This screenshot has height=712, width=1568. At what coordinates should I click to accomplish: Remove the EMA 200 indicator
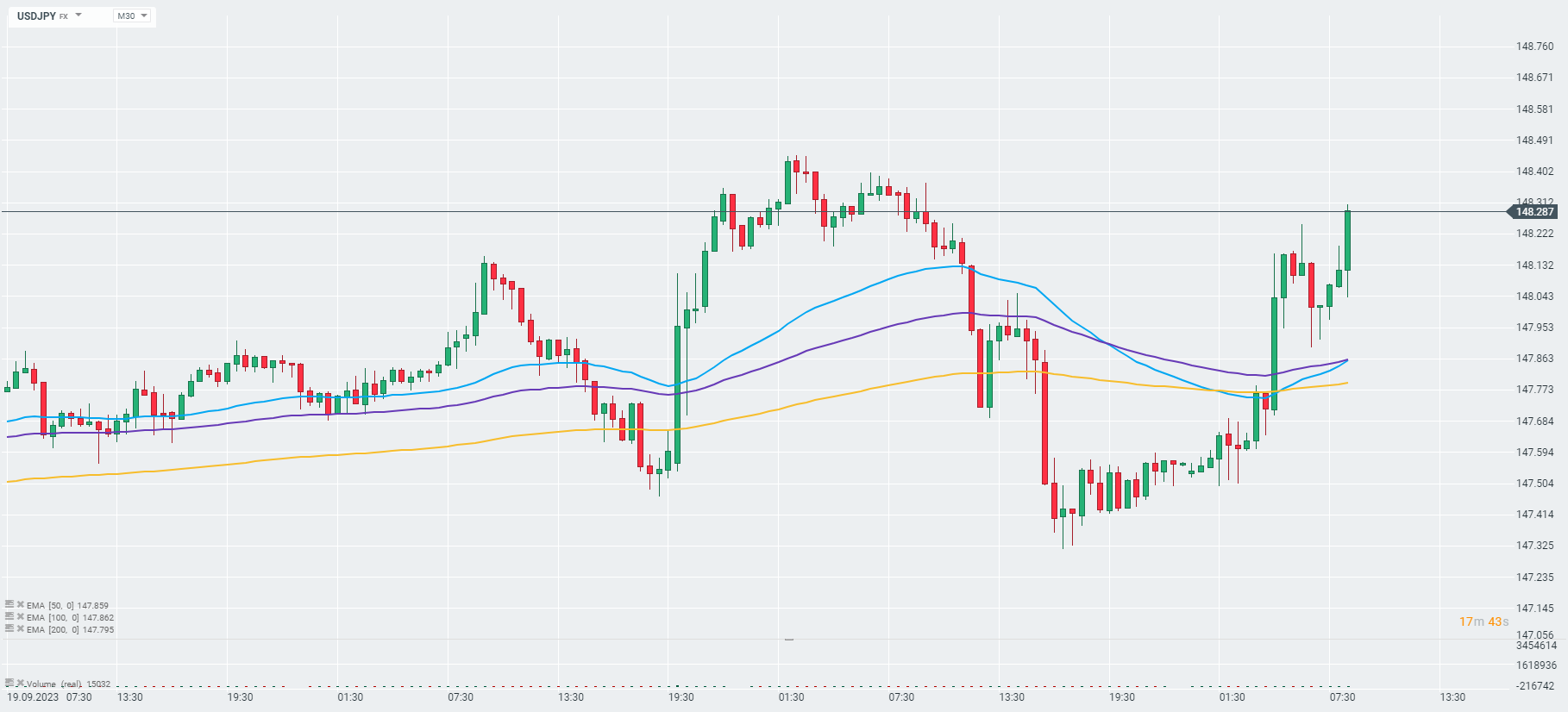pos(20,629)
